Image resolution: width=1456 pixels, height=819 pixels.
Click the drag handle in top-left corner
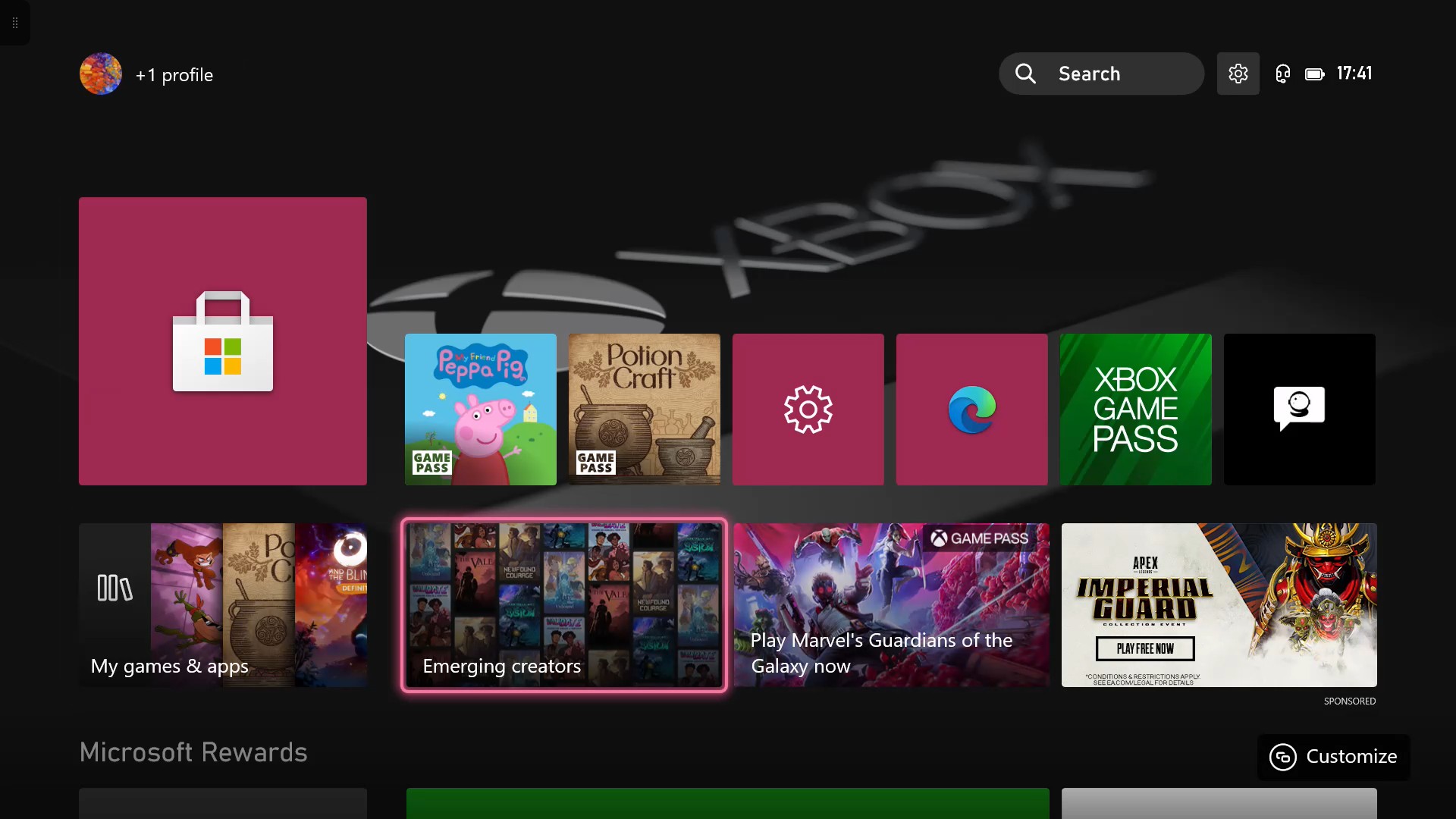(15, 23)
